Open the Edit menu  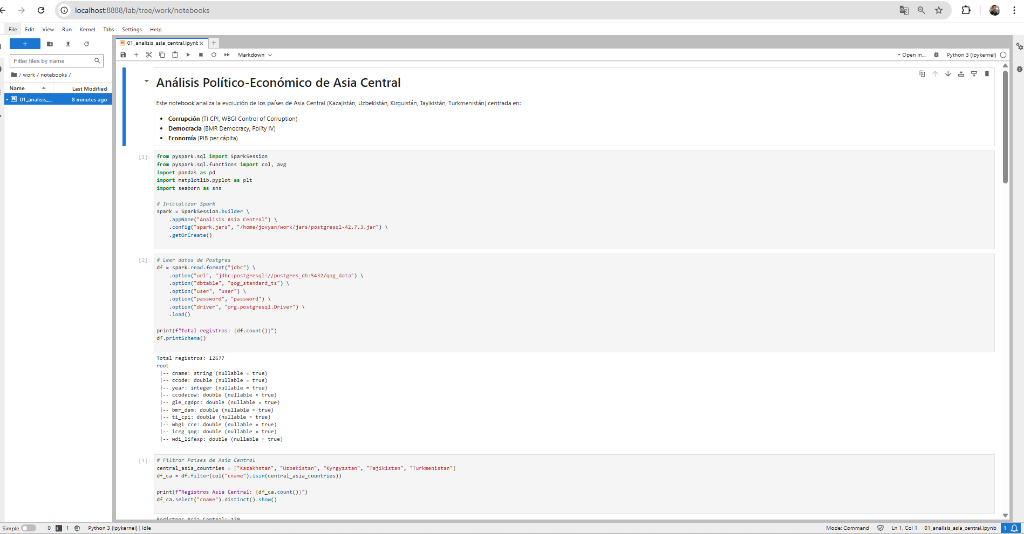(x=29, y=29)
